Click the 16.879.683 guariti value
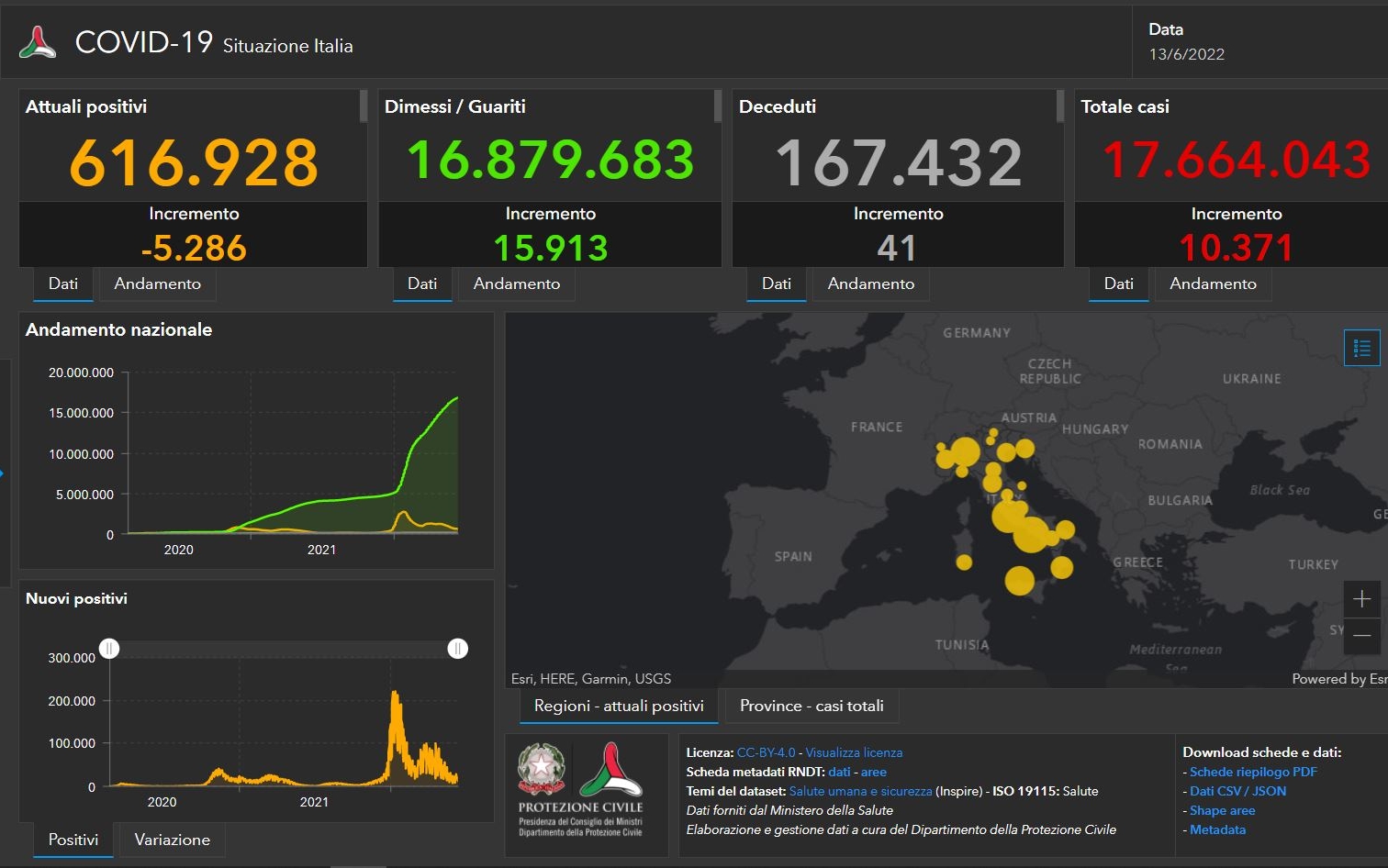This screenshot has height=868, width=1388. [550, 159]
